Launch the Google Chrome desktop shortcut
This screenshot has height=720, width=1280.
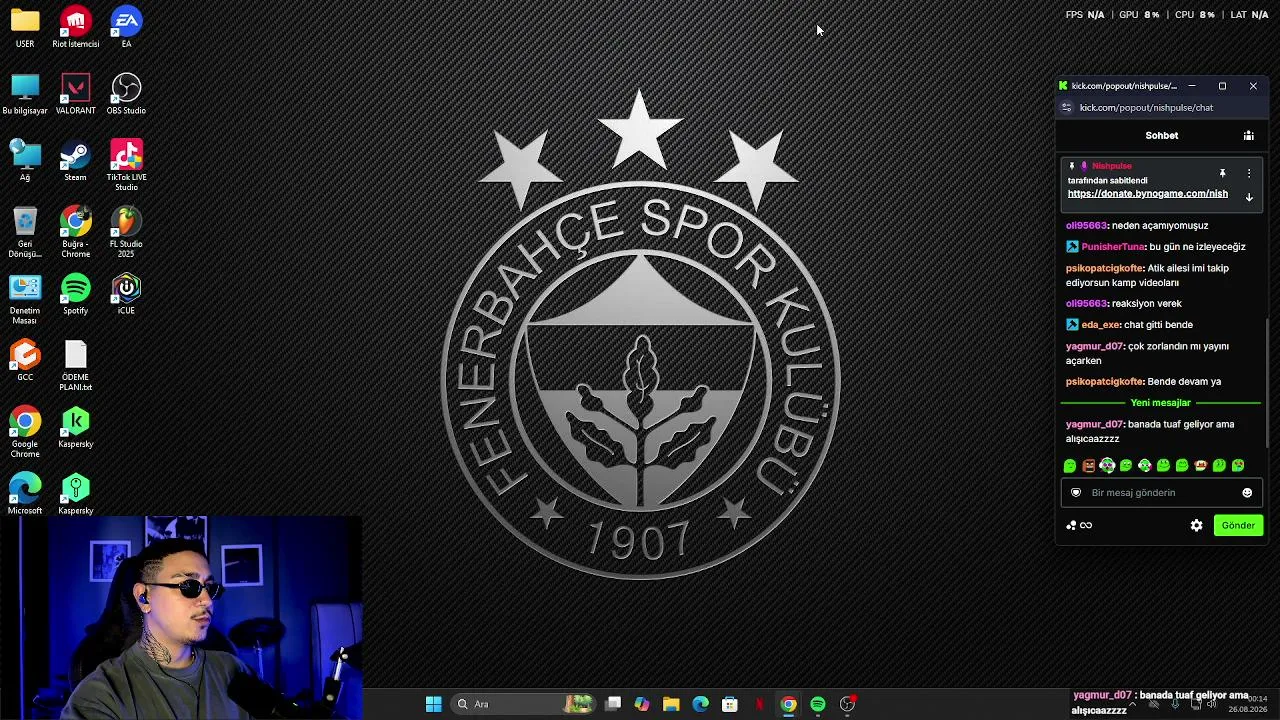25,432
